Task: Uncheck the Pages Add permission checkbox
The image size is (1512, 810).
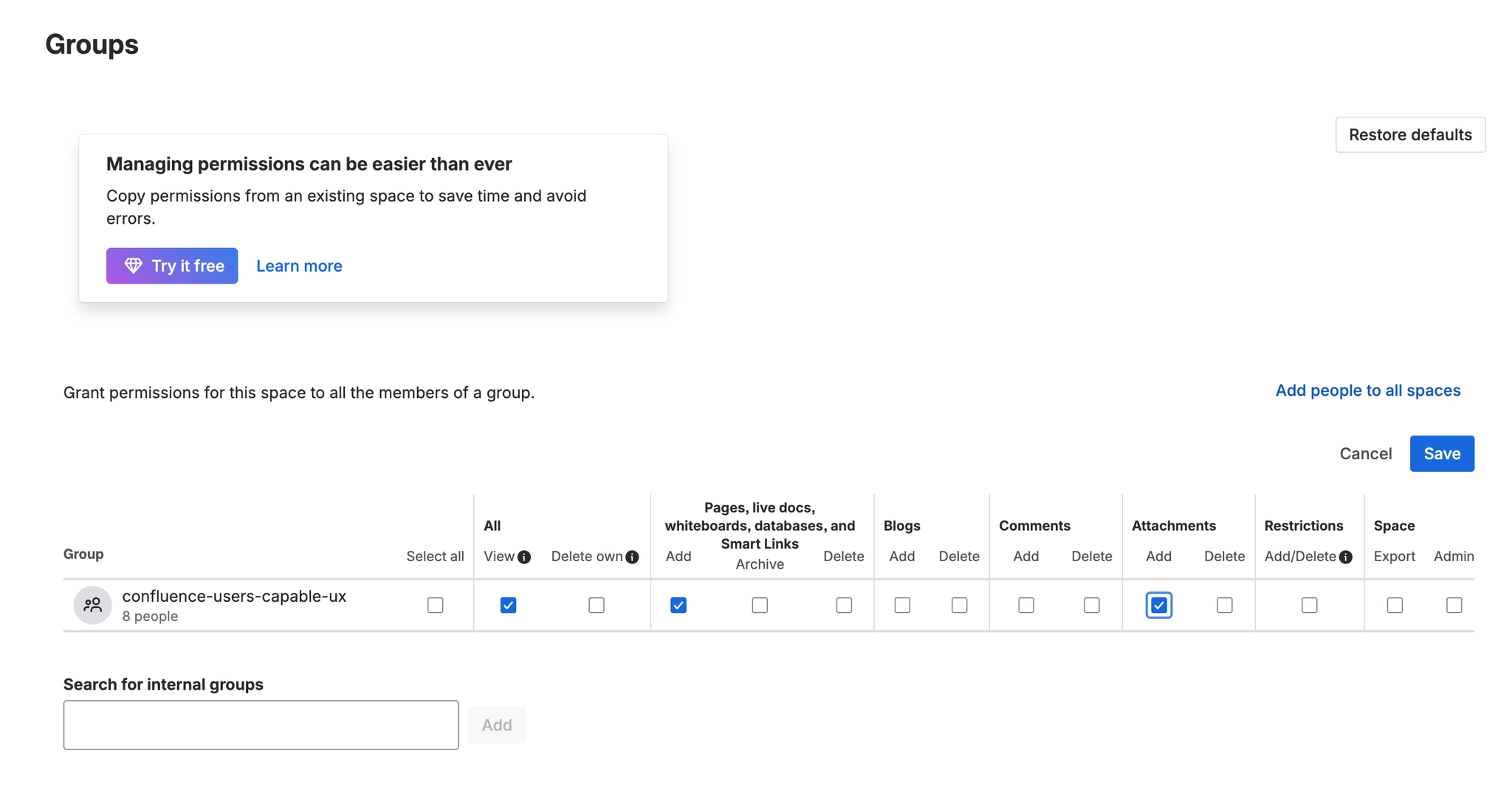Action: (x=678, y=605)
